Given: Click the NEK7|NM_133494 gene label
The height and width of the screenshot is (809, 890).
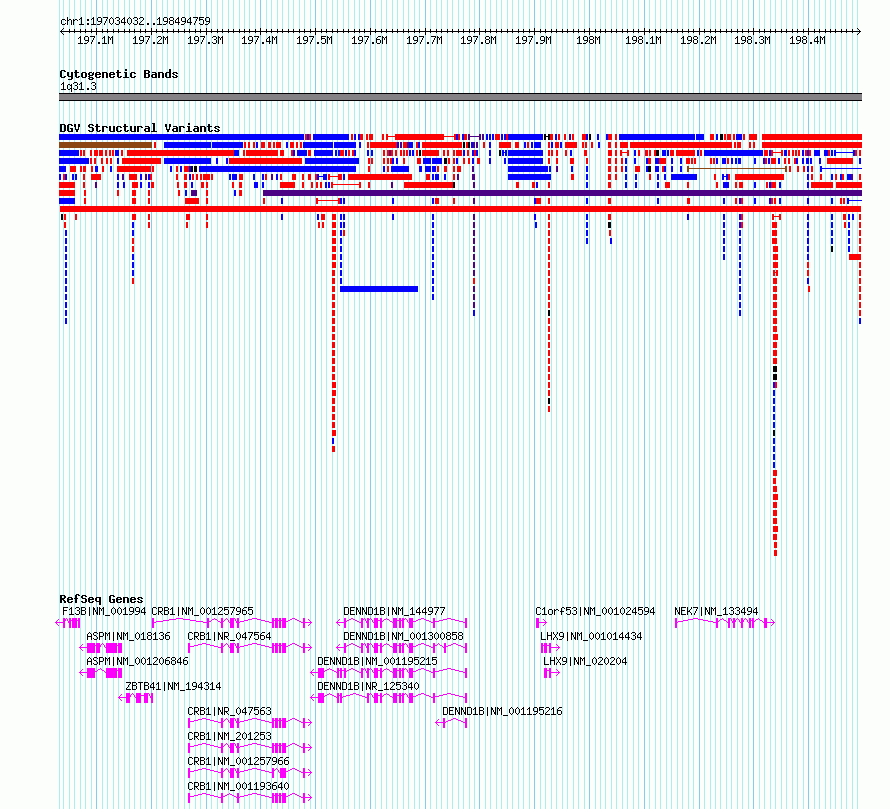Looking at the screenshot, I should coord(716,611).
